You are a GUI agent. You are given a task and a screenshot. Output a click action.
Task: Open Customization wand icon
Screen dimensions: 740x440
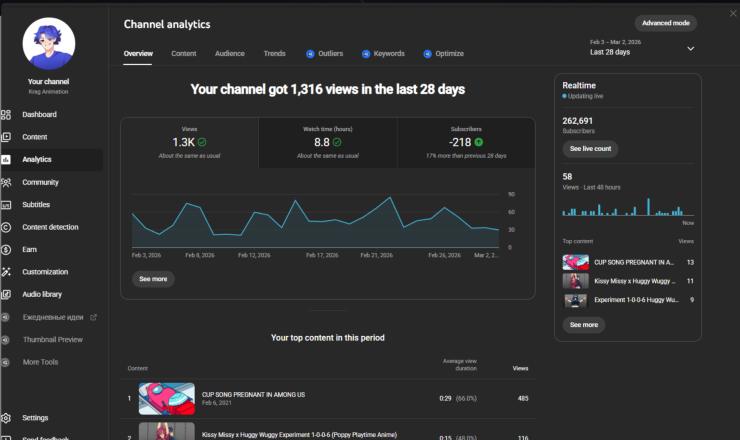tap(6, 272)
